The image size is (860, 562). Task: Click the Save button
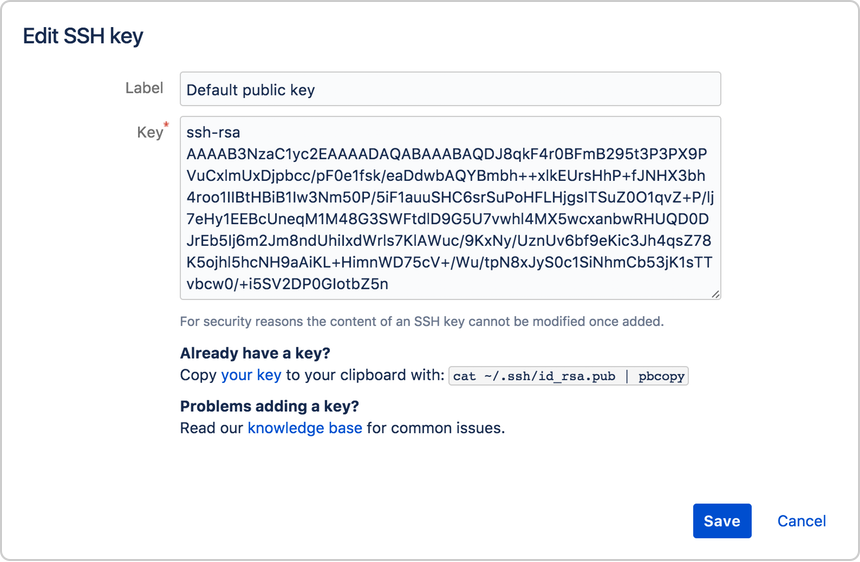pos(722,520)
